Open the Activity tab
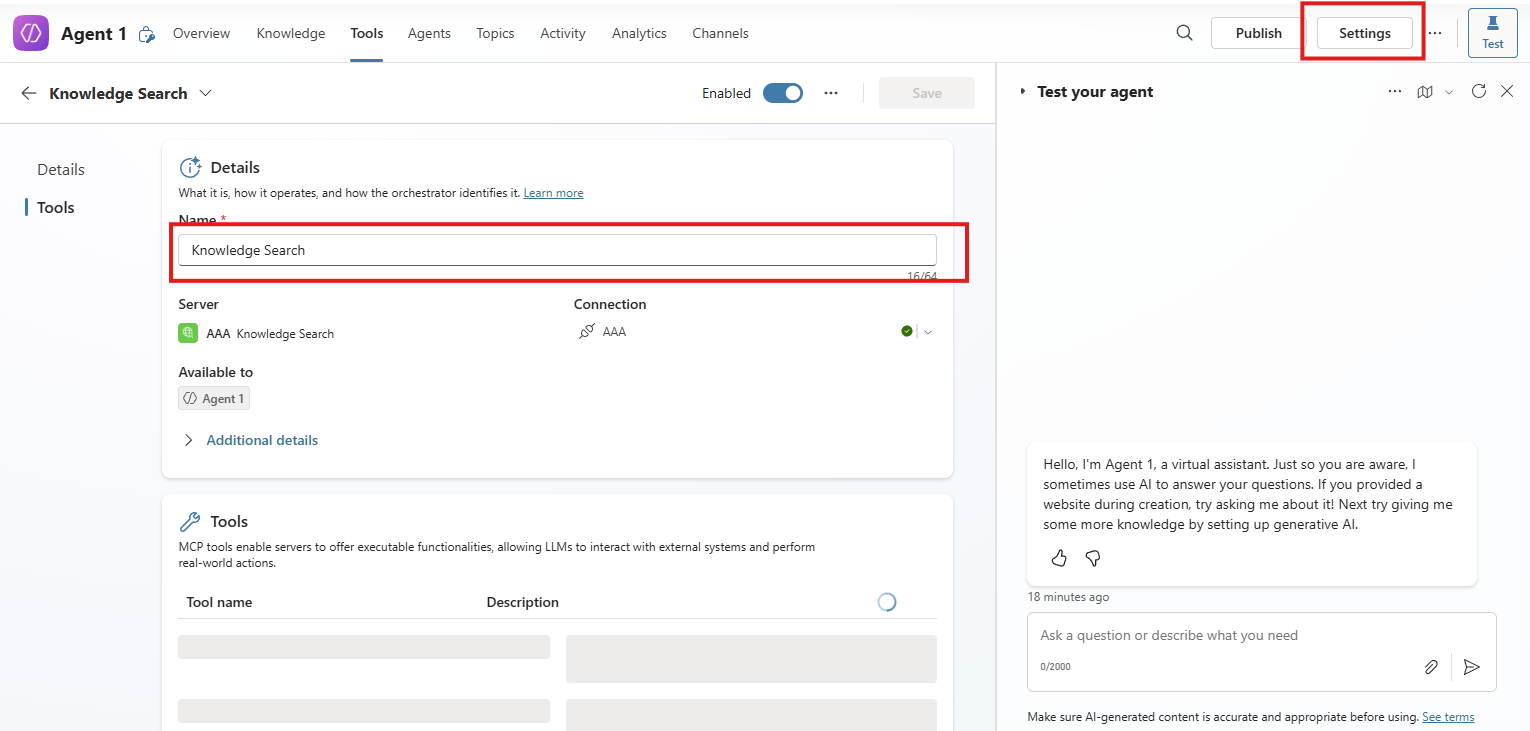 563,33
